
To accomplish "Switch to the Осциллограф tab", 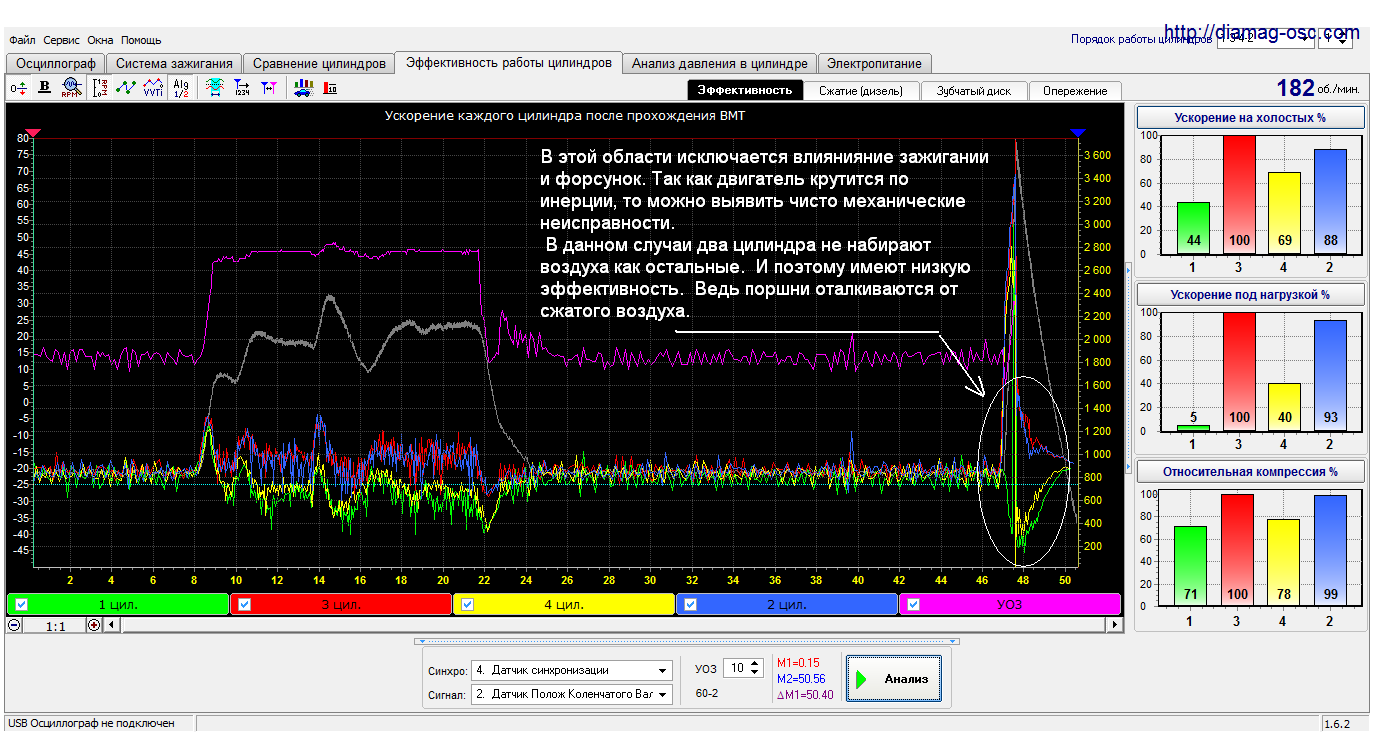I will click(55, 63).
